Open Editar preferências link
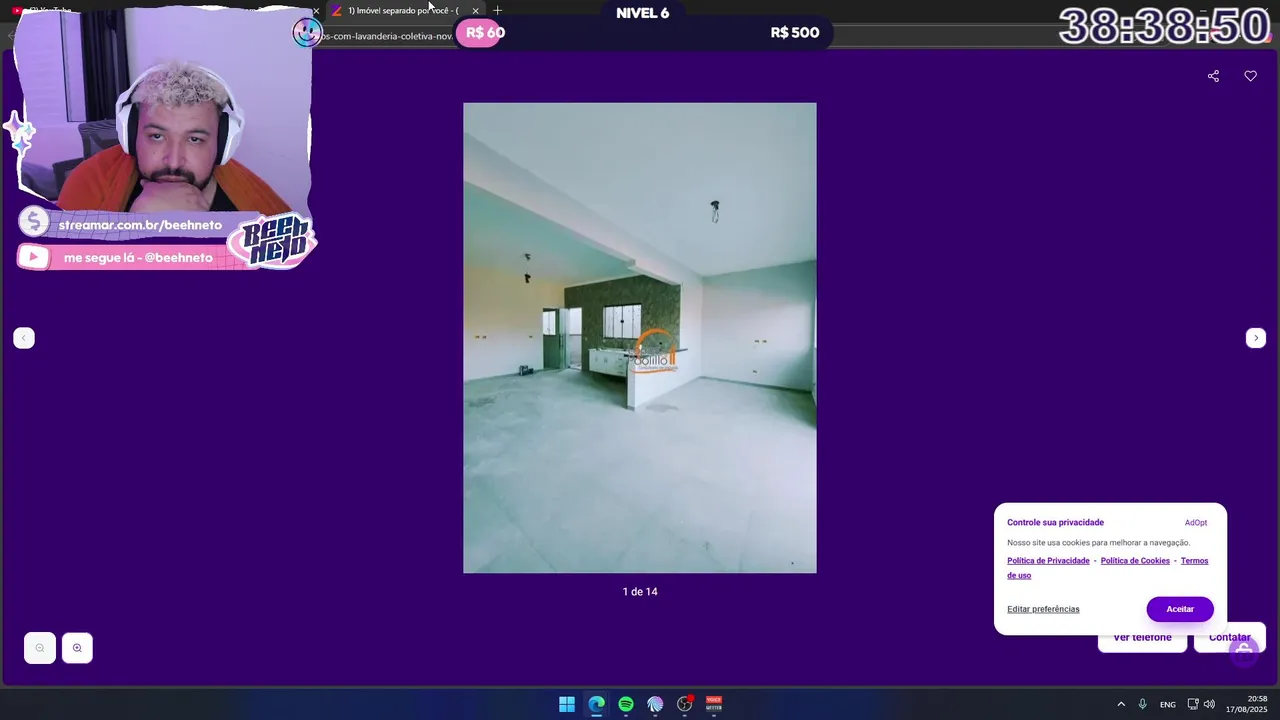Screen dimensions: 1280x720 [1043, 609]
